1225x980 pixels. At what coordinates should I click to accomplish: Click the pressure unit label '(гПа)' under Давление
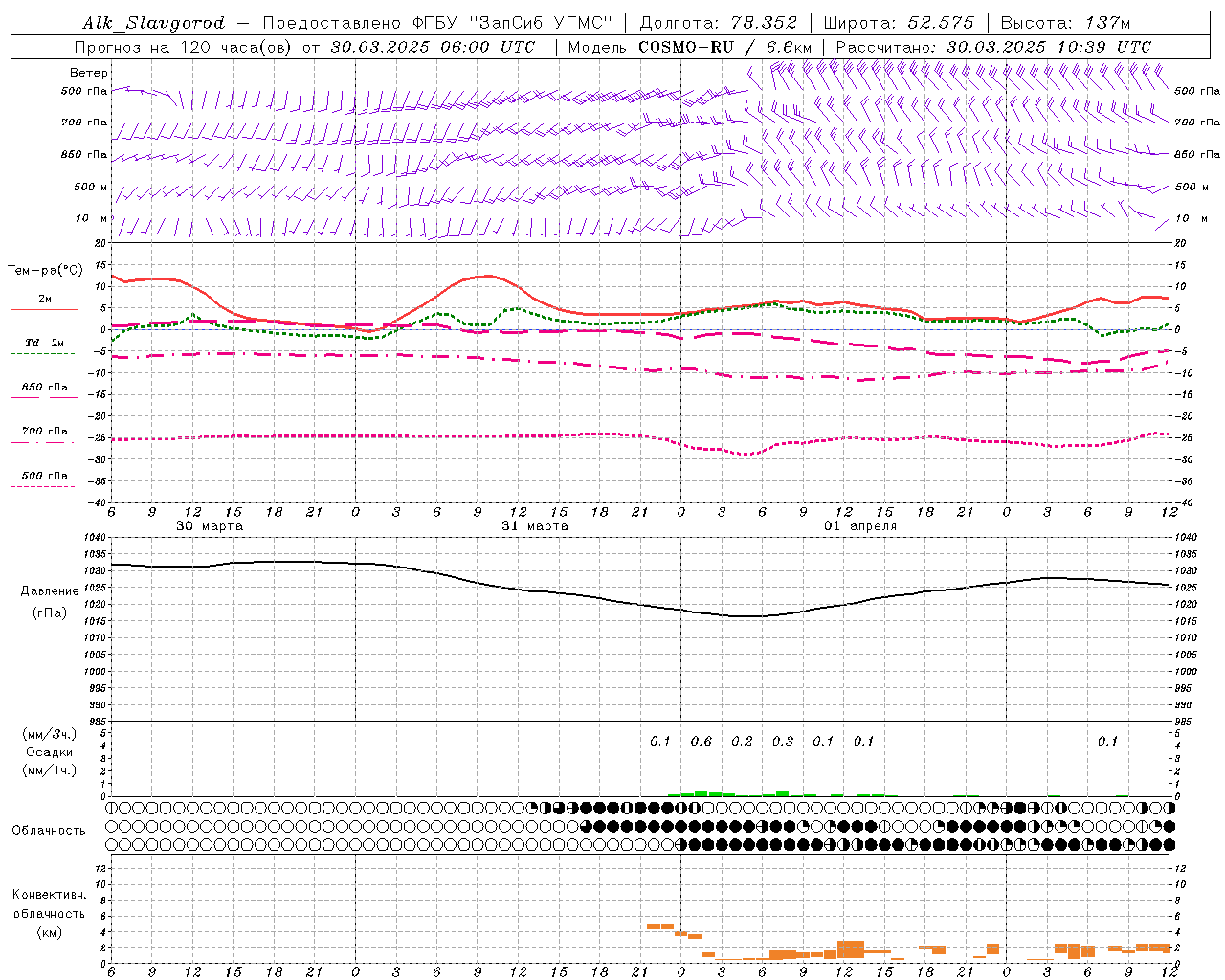point(50,612)
